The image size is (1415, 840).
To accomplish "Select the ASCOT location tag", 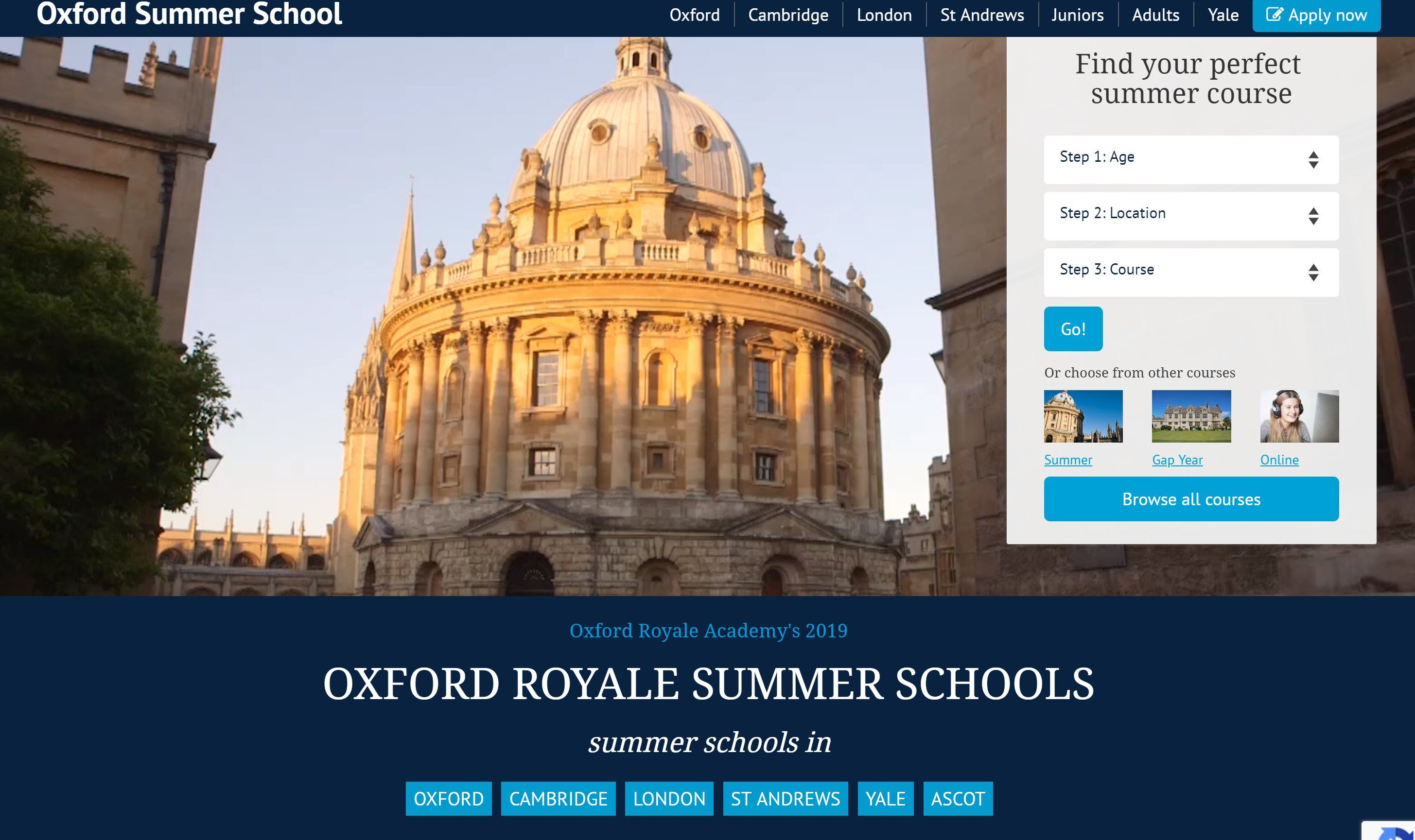I will pos(958,798).
